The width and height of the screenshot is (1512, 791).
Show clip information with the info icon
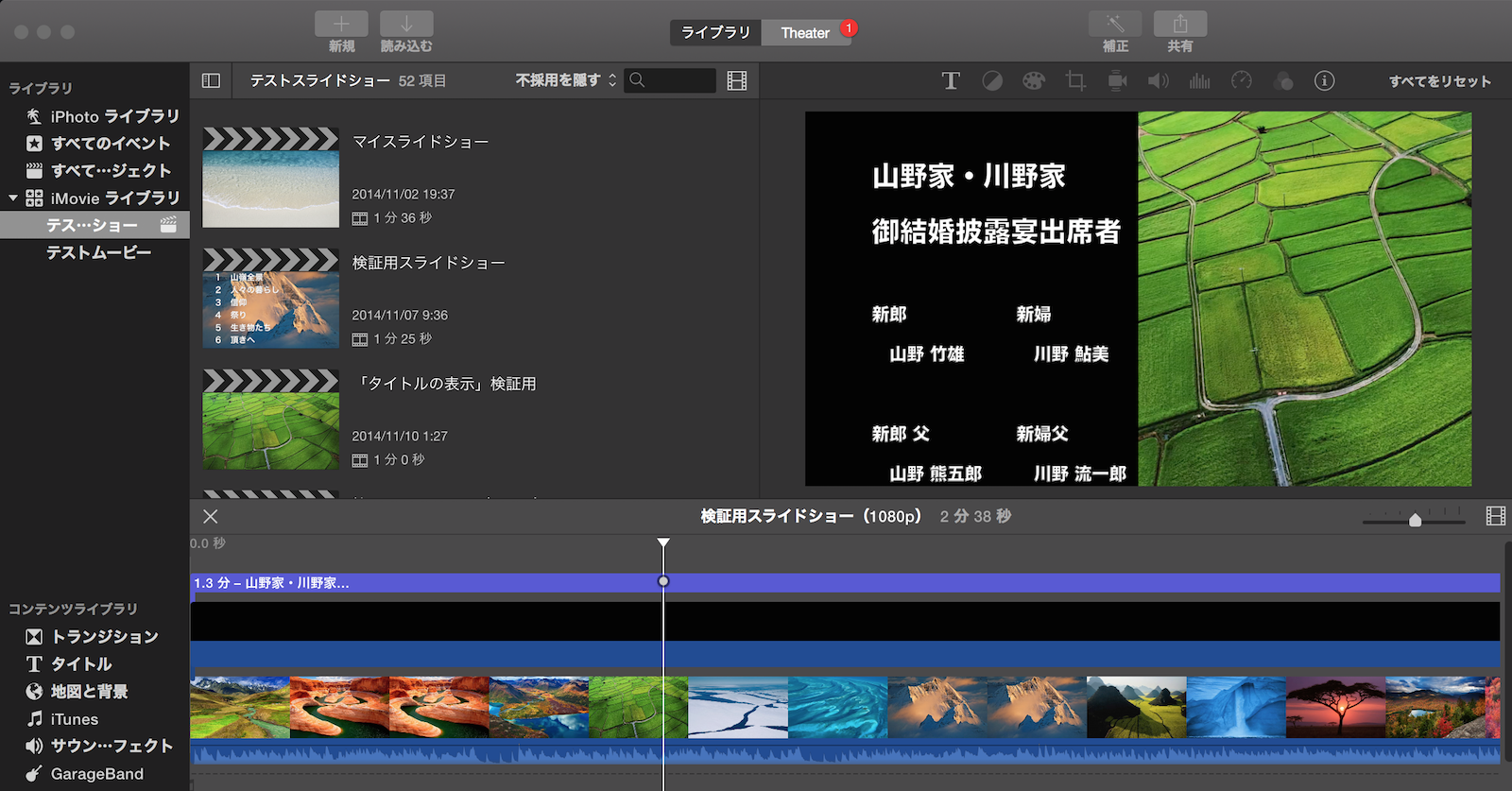click(x=1325, y=81)
